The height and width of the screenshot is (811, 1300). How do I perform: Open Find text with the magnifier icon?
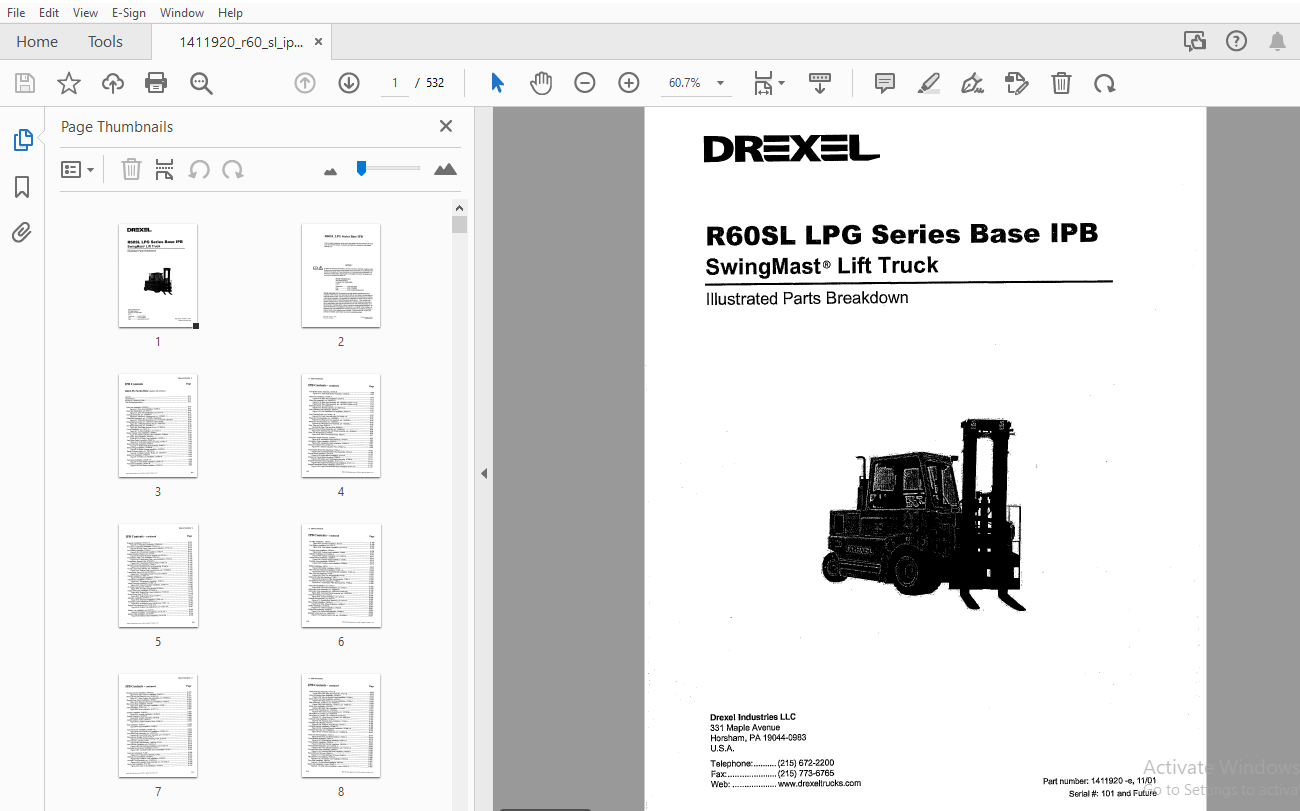(x=202, y=83)
